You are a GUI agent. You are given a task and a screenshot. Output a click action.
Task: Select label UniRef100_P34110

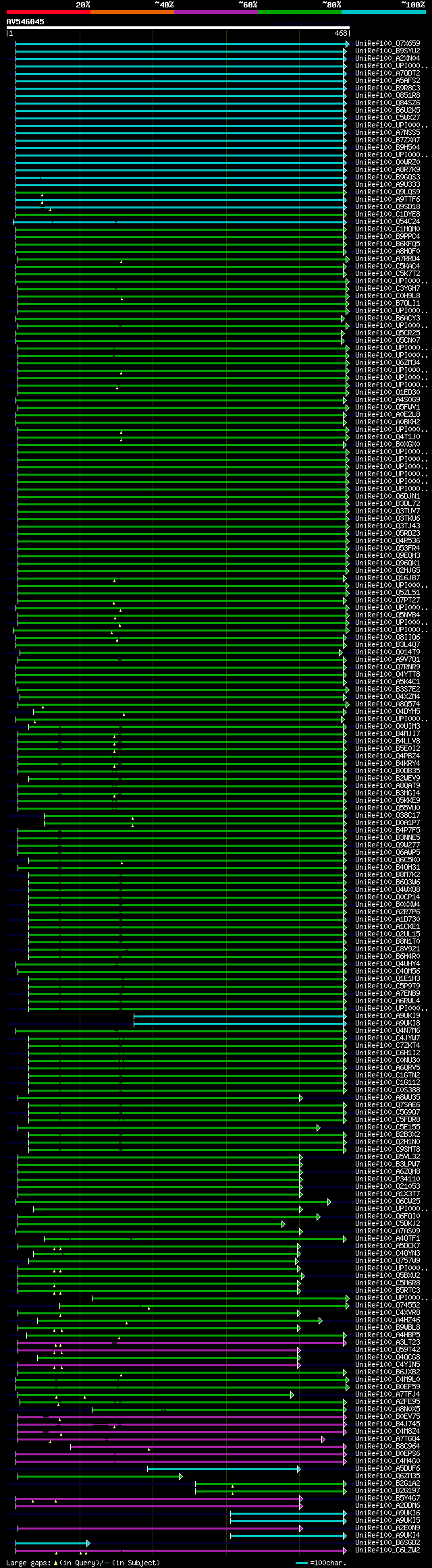[387, 1179]
